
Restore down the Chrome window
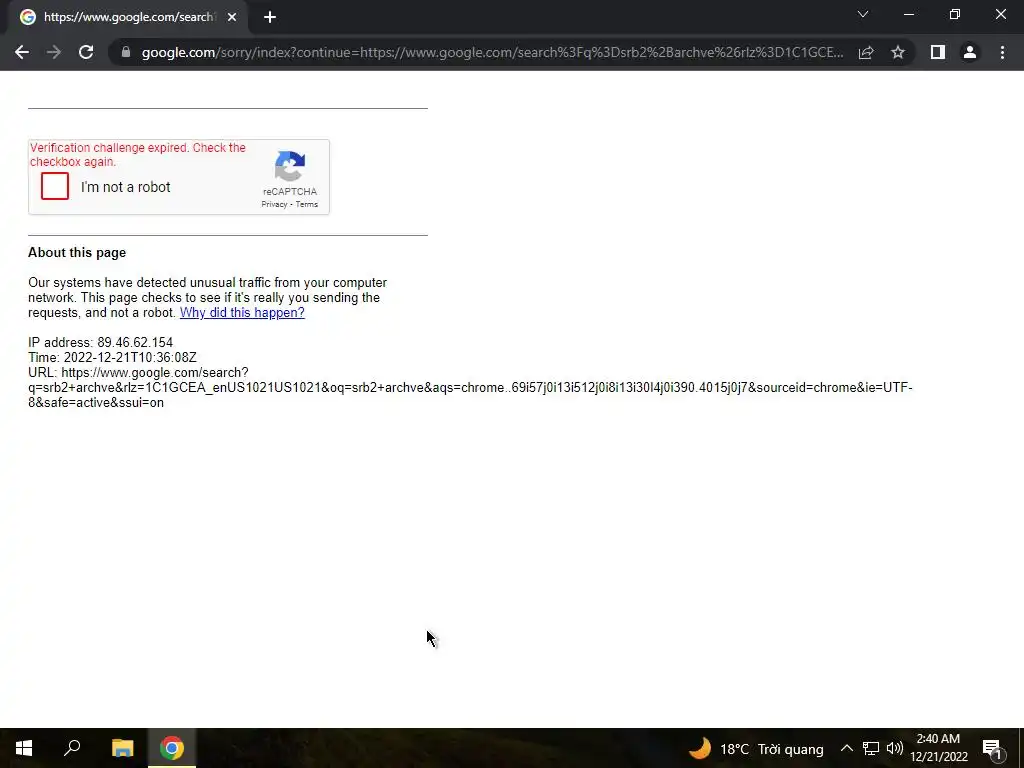click(955, 14)
